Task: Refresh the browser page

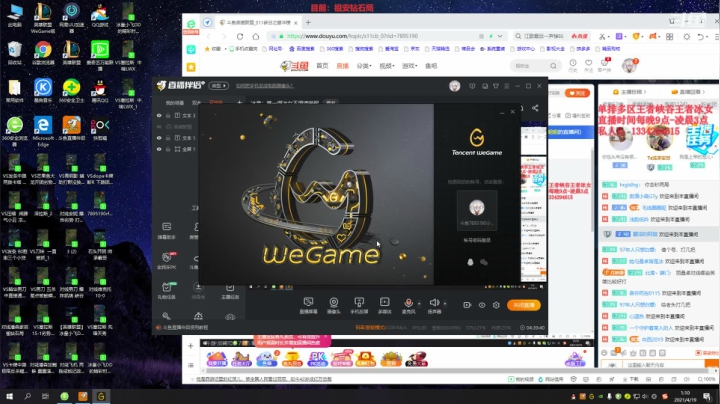Action: coord(240,36)
